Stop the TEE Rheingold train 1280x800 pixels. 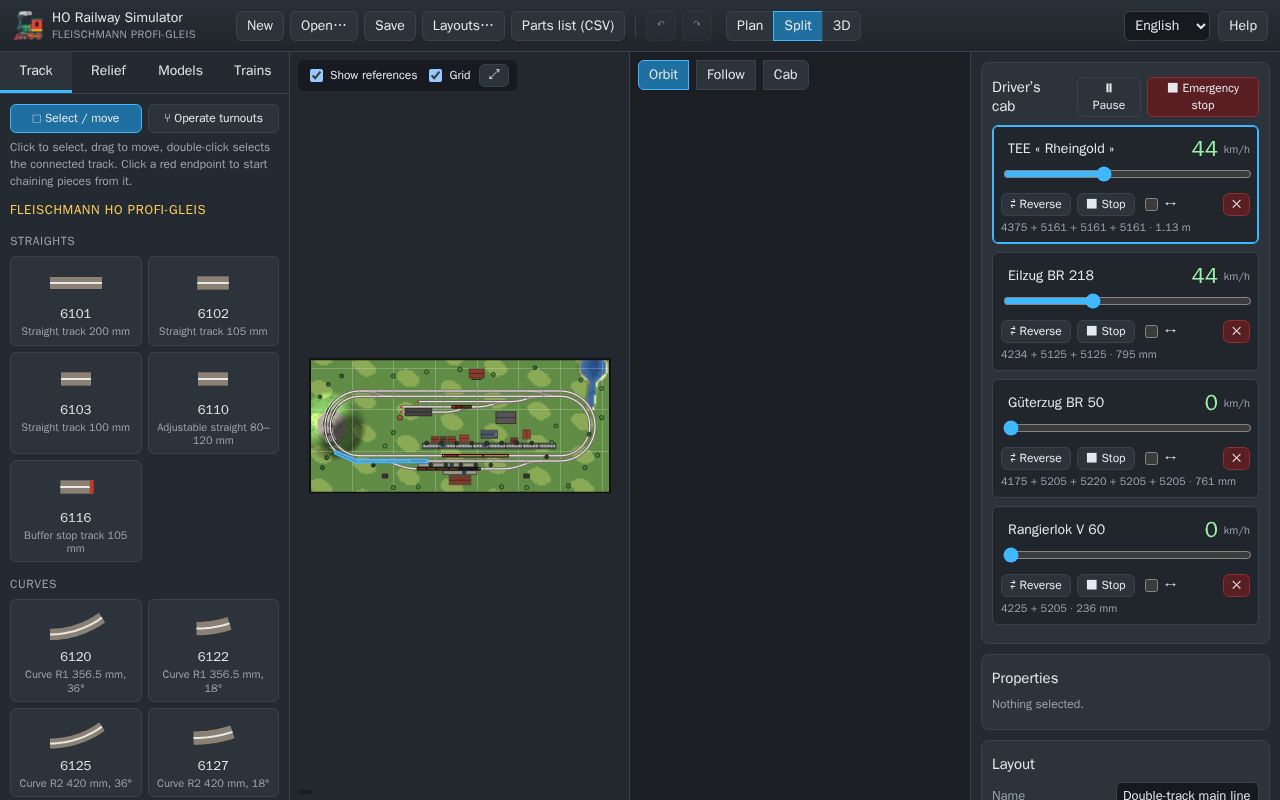(x=1106, y=204)
